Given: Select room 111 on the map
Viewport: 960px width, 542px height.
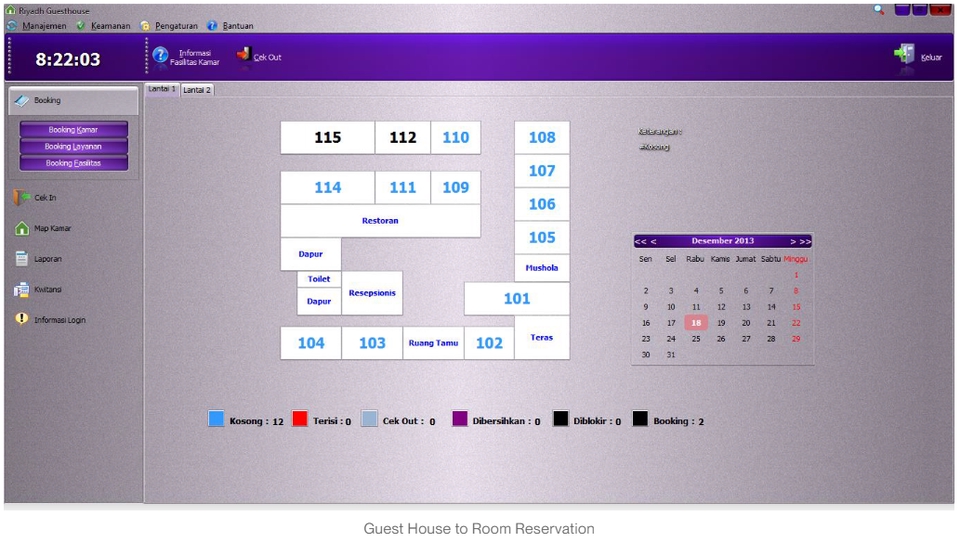Looking at the screenshot, I should tap(403, 187).
